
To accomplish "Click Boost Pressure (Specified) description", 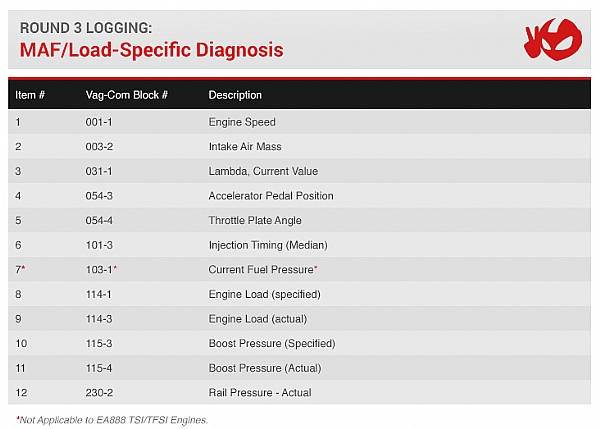I will 272,343.
